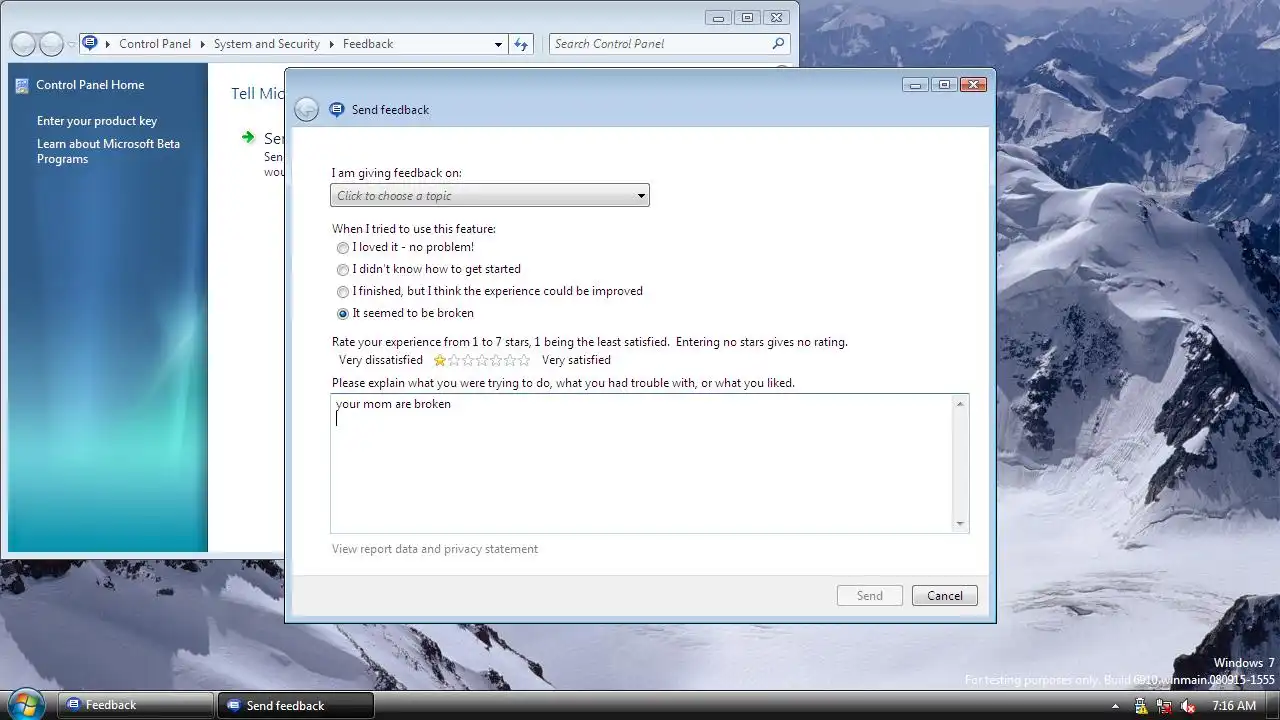Set rating to the seventh star
This screenshot has height=720, width=1280.
coord(524,360)
